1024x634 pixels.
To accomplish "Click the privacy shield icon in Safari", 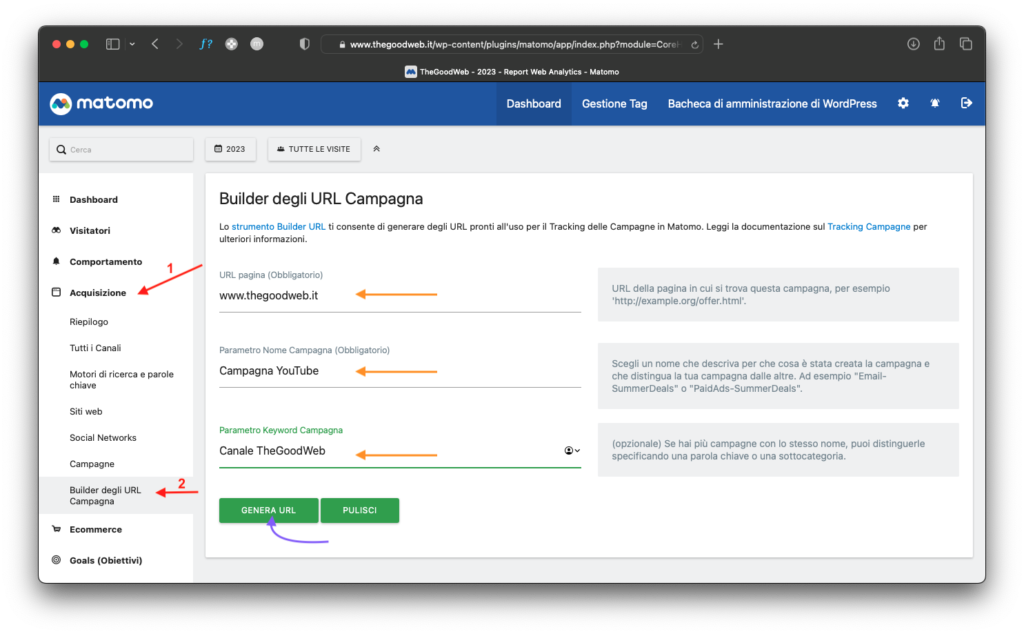I will pos(305,44).
